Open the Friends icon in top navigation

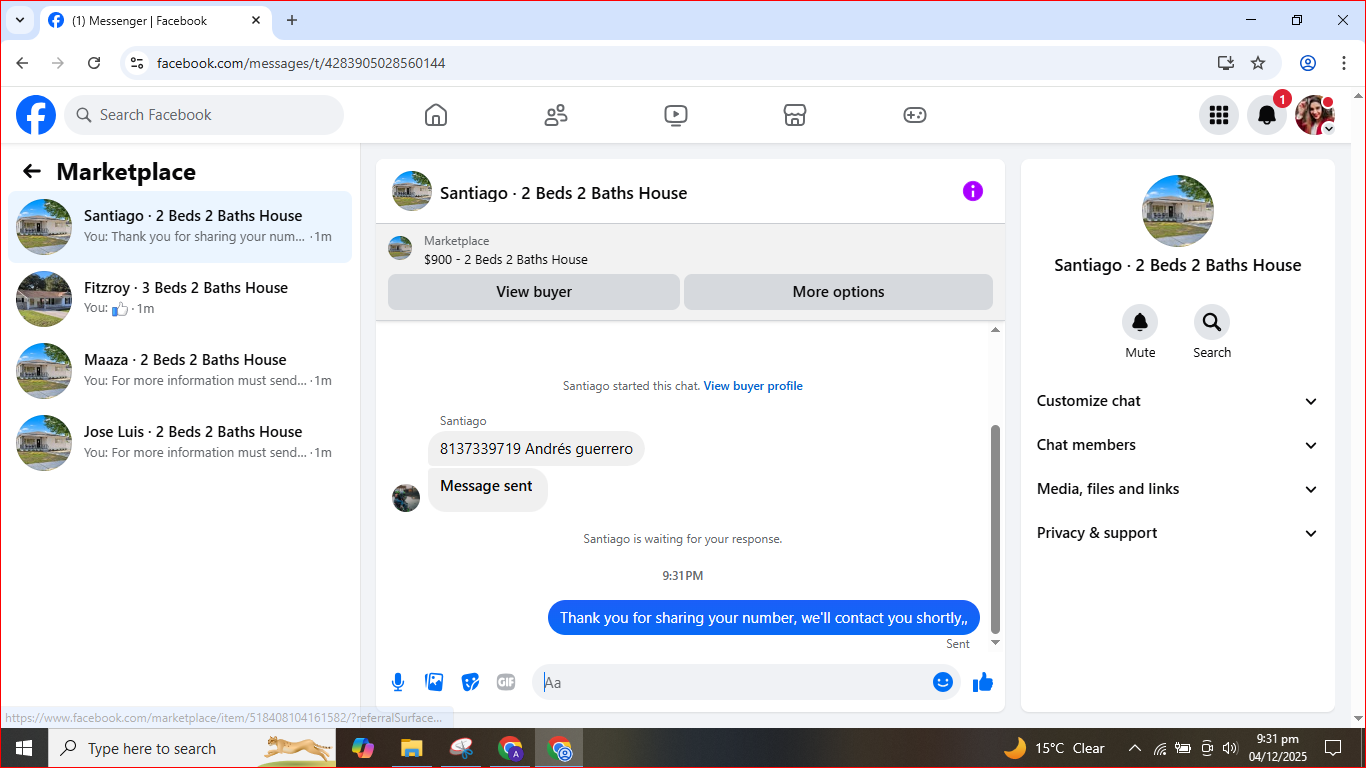pyautogui.click(x=556, y=115)
